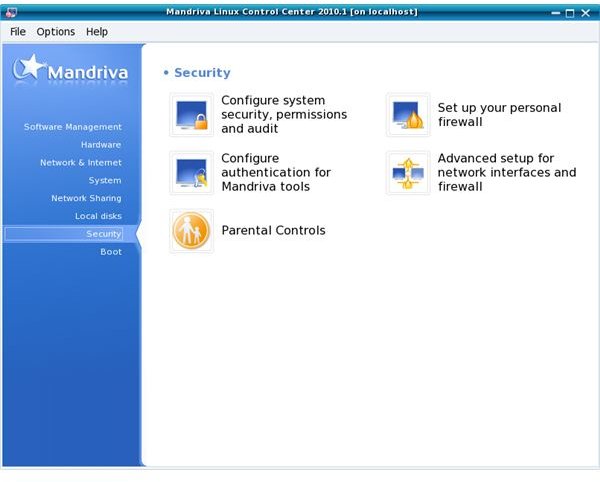This screenshot has height=482, width=600.
Task: Open the Boot section
Action: (111, 252)
